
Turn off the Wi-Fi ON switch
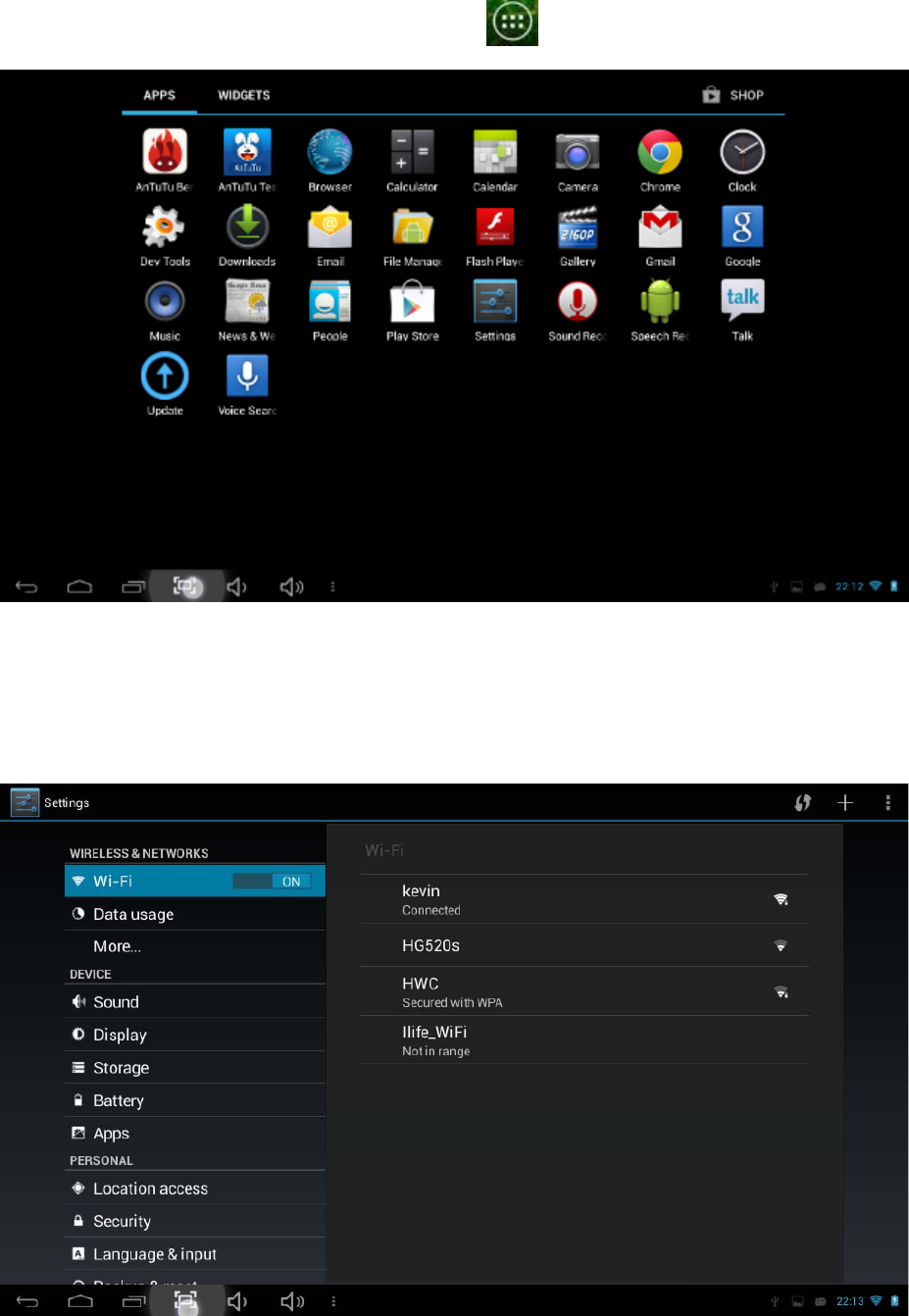click(272, 882)
